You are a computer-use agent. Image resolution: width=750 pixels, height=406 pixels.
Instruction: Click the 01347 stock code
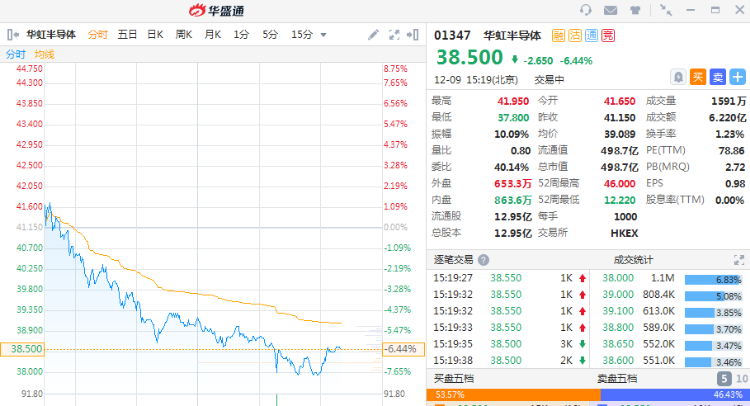(452, 35)
